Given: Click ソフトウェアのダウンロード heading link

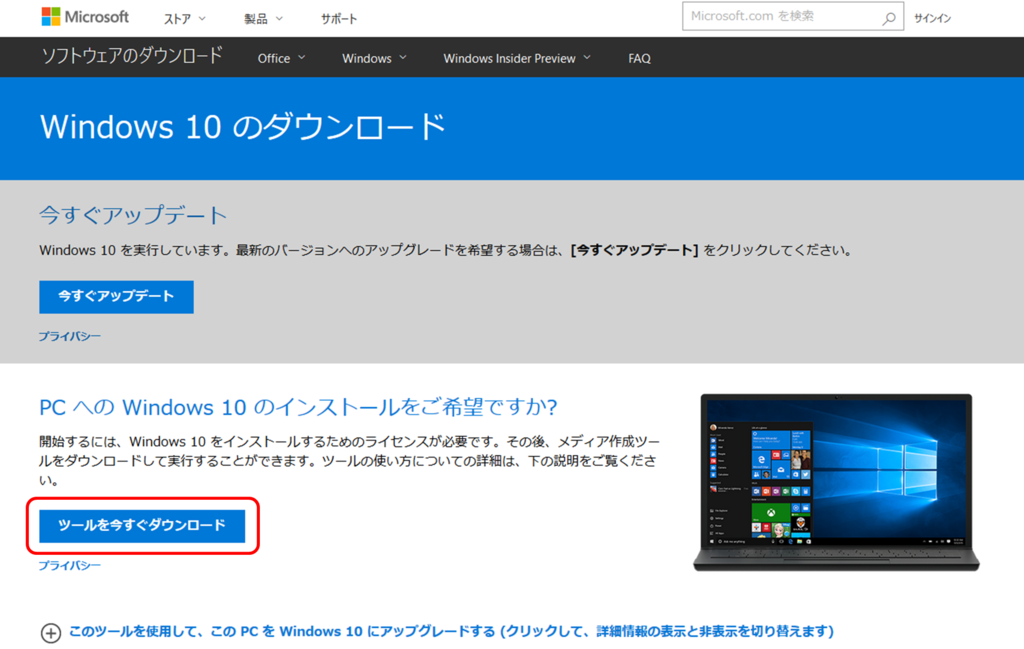Looking at the screenshot, I should [132, 56].
